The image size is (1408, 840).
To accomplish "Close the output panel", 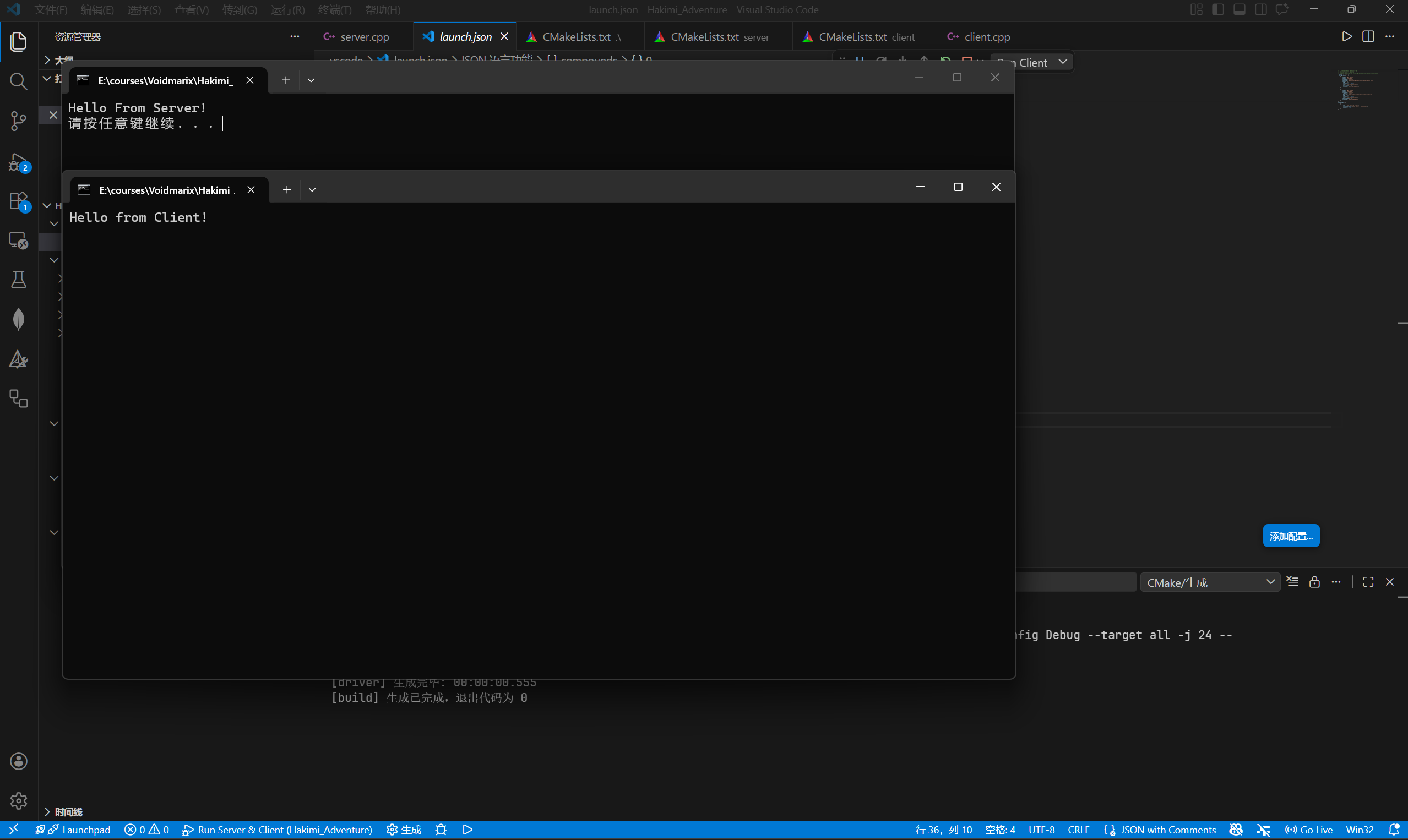I will (1389, 582).
